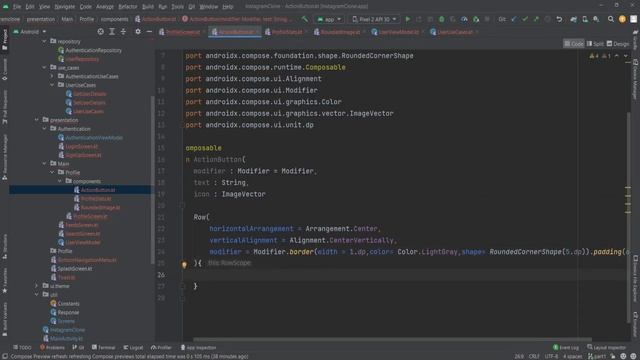
Task: Click the UTF-8 encoding in status bar
Action: point(551,356)
